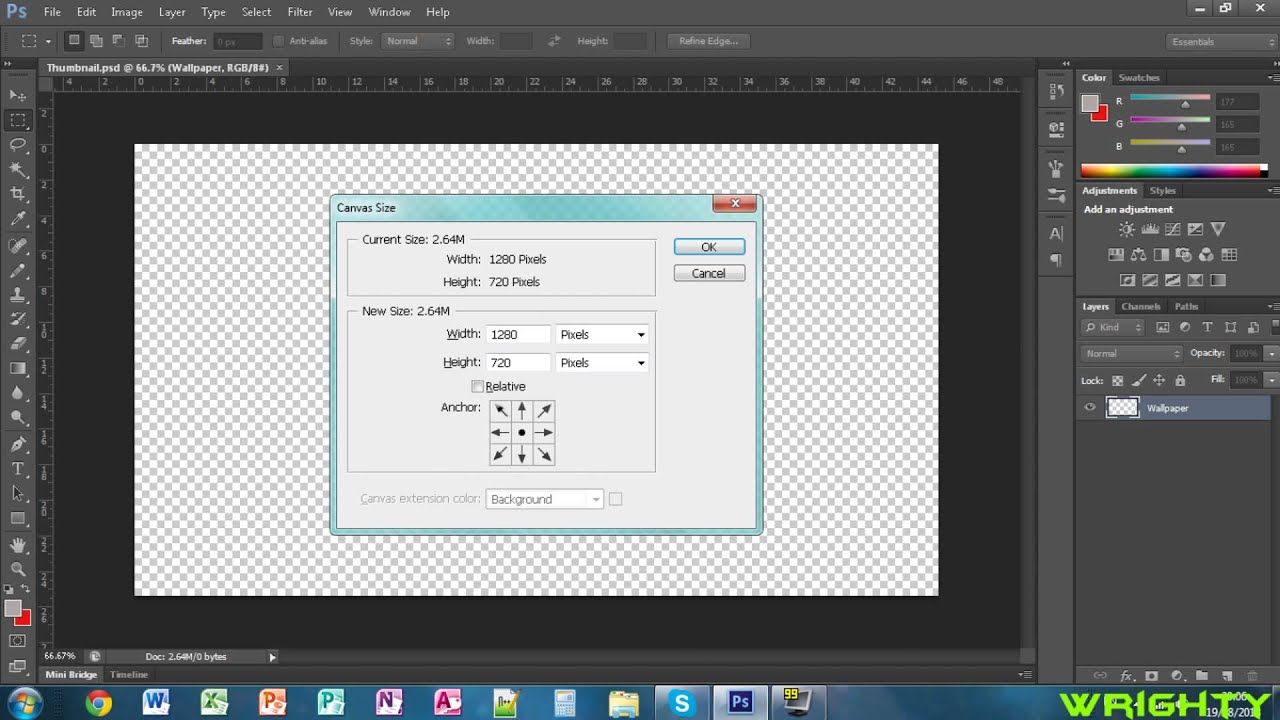Select the Lasso tool
The width and height of the screenshot is (1280, 720).
coord(18,144)
